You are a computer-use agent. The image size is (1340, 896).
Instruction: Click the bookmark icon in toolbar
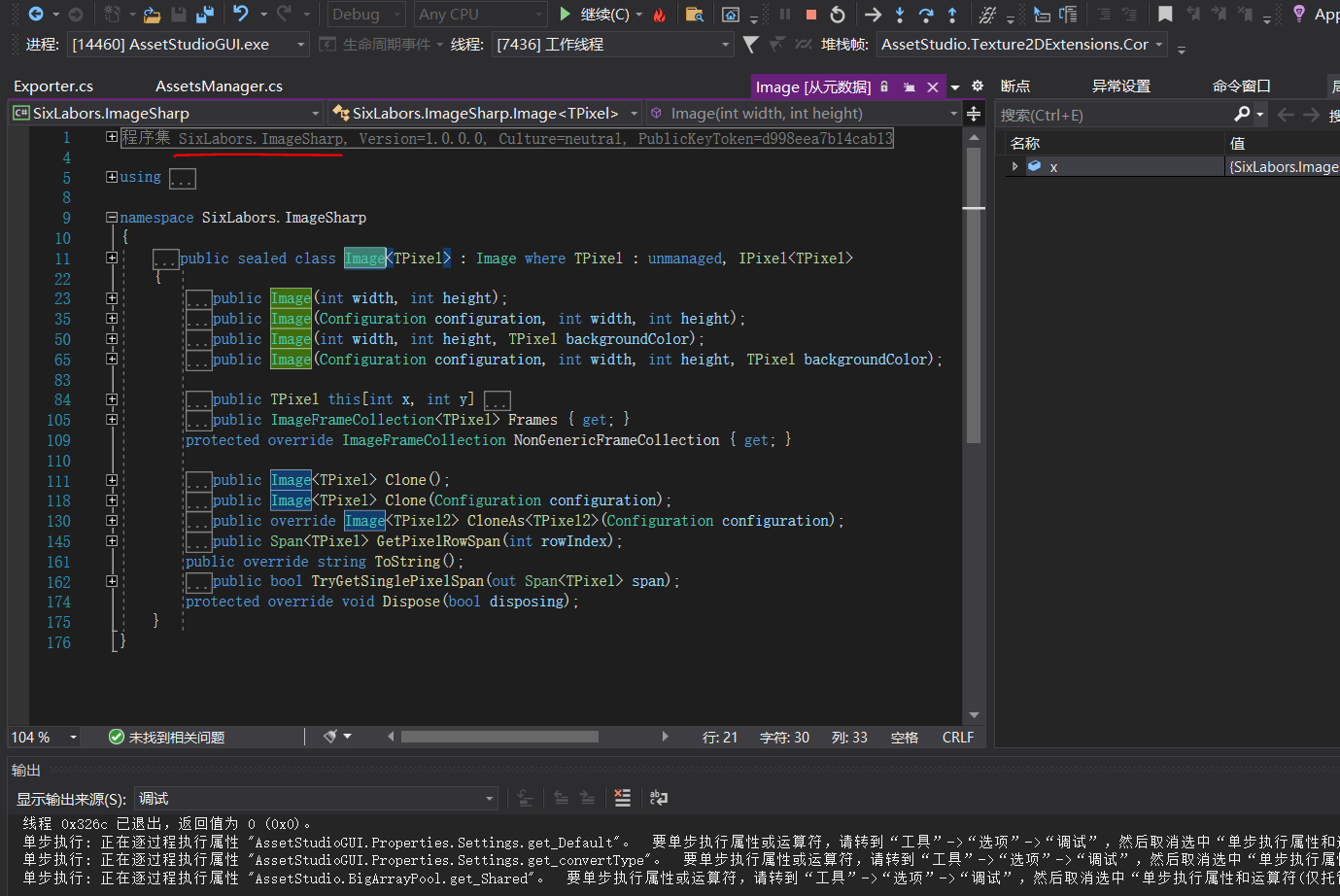1165,15
